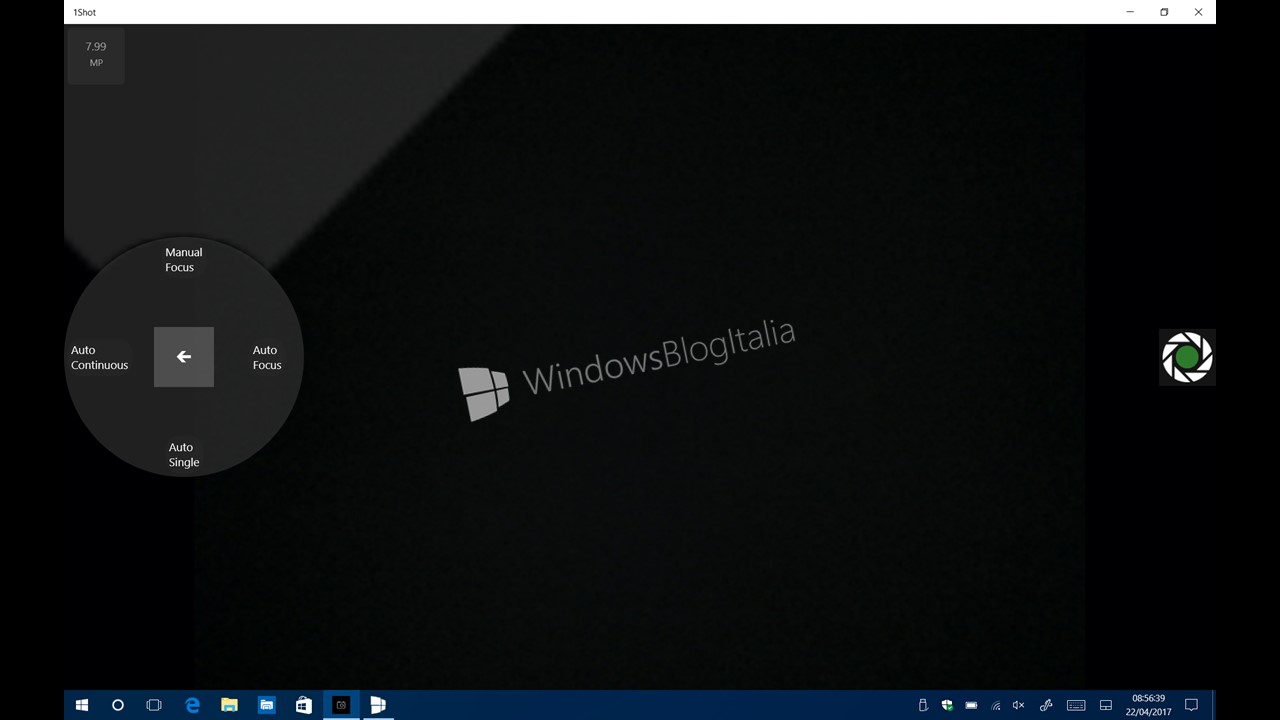Select Manual Focus in the radial menu
Viewport: 1280px width, 720px height.
point(183,260)
